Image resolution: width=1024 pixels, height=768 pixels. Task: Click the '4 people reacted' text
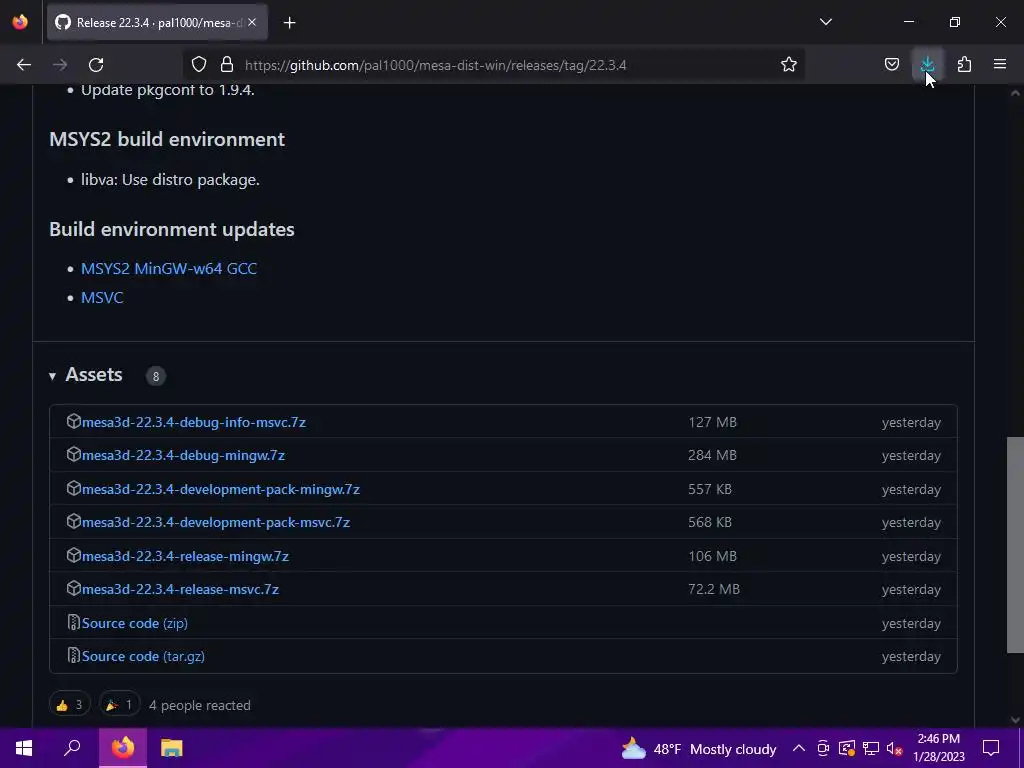pyautogui.click(x=200, y=705)
